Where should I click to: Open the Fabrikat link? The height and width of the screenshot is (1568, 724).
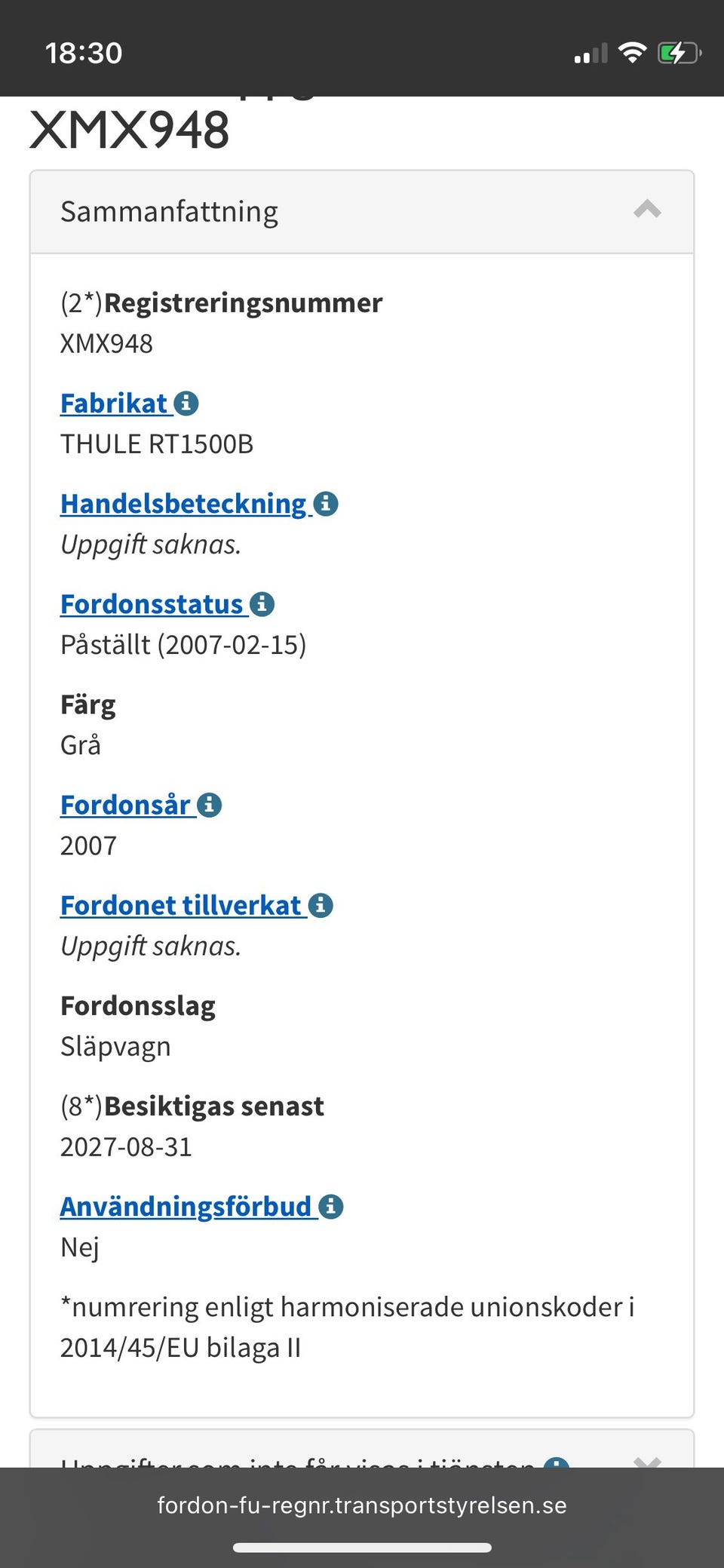(114, 404)
